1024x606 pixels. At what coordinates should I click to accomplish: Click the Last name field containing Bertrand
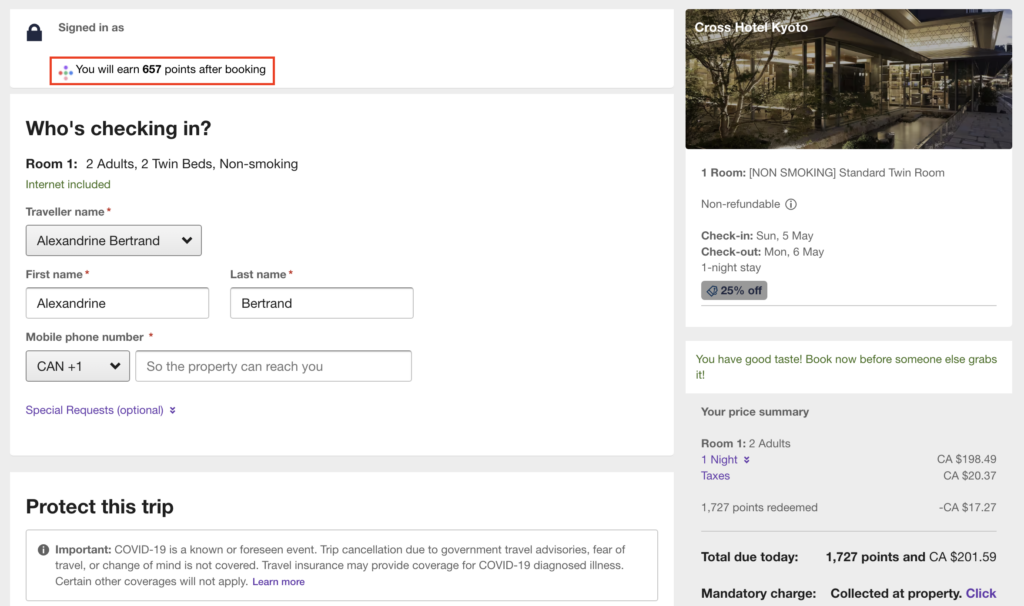coord(321,303)
